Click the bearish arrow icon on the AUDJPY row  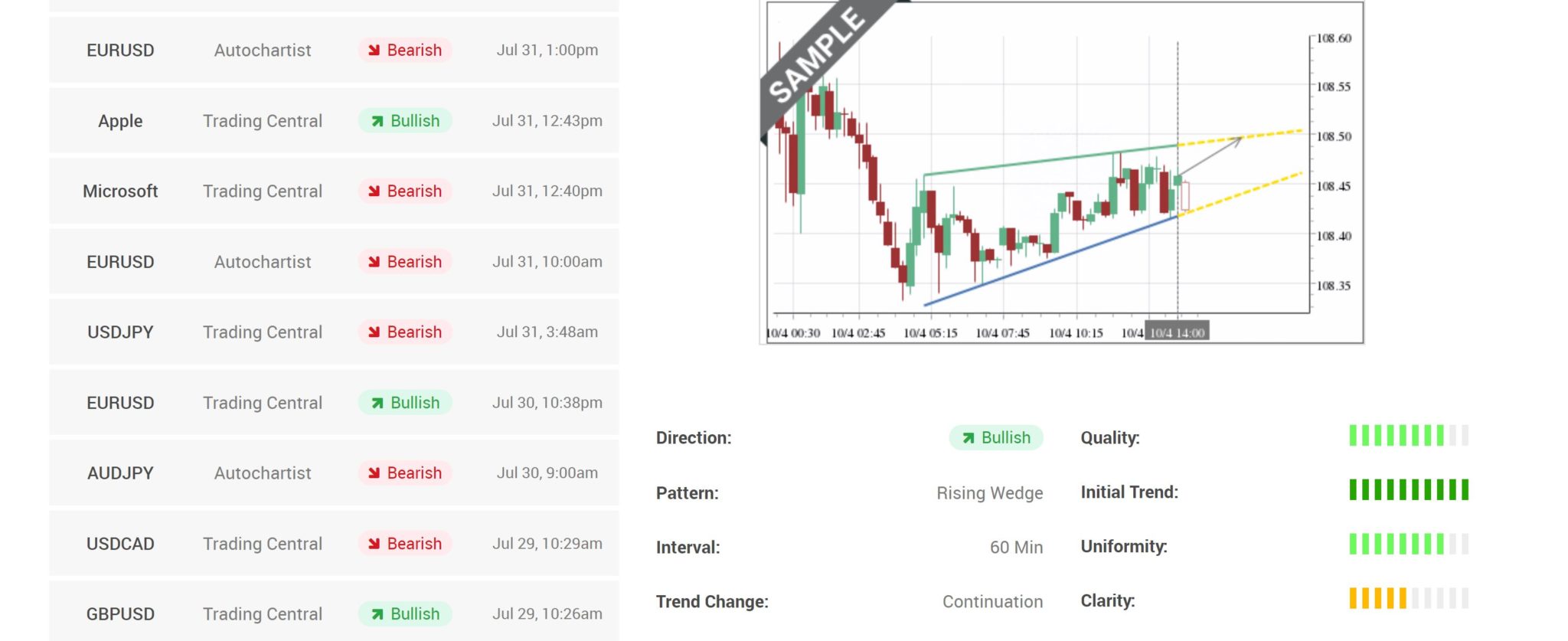click(x=373, y=473)
